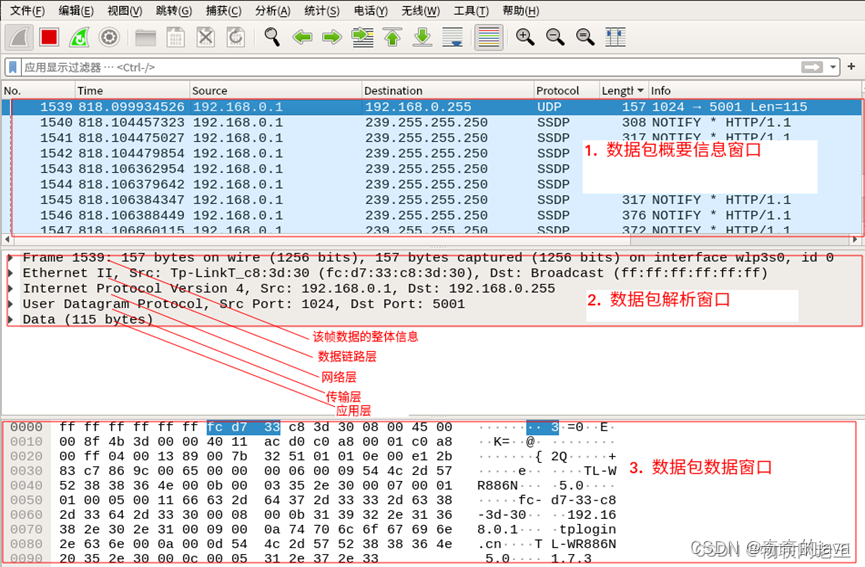Save the capture file icon
Screen dimensions: 865x567
pyautogui.click(x=175, y=38)
